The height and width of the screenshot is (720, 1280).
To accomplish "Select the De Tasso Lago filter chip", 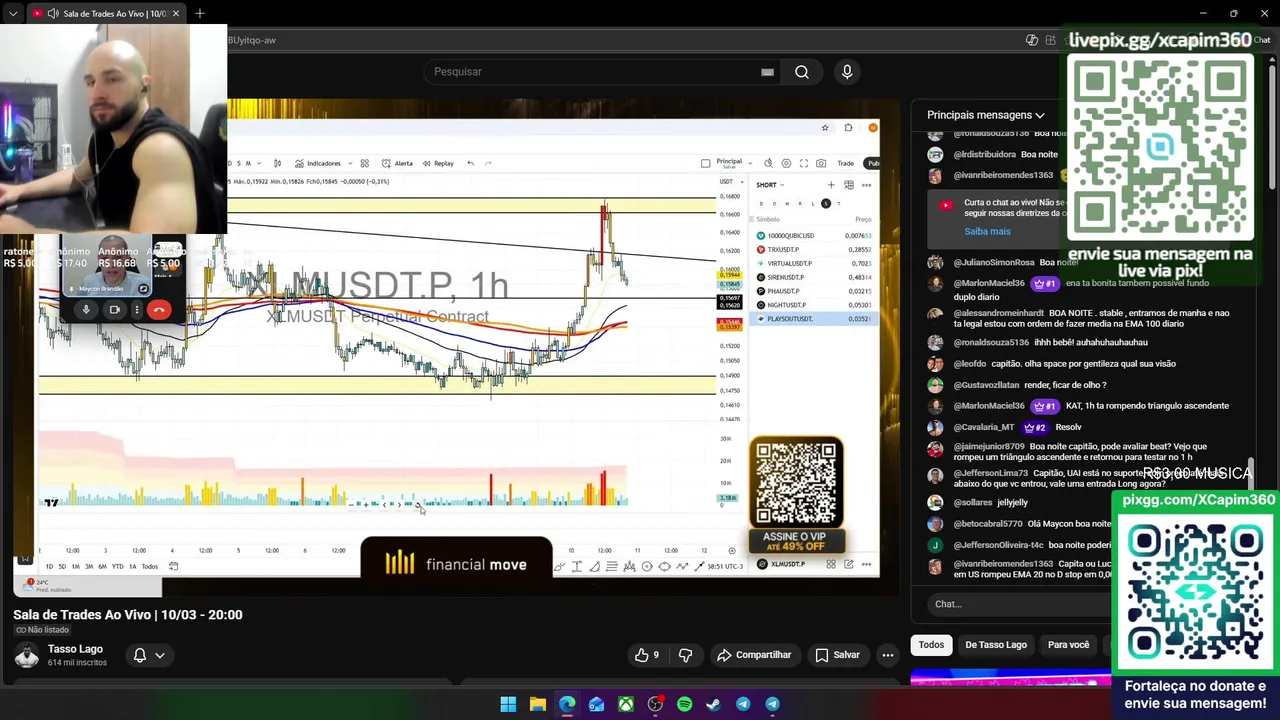I will pos(996,645).
